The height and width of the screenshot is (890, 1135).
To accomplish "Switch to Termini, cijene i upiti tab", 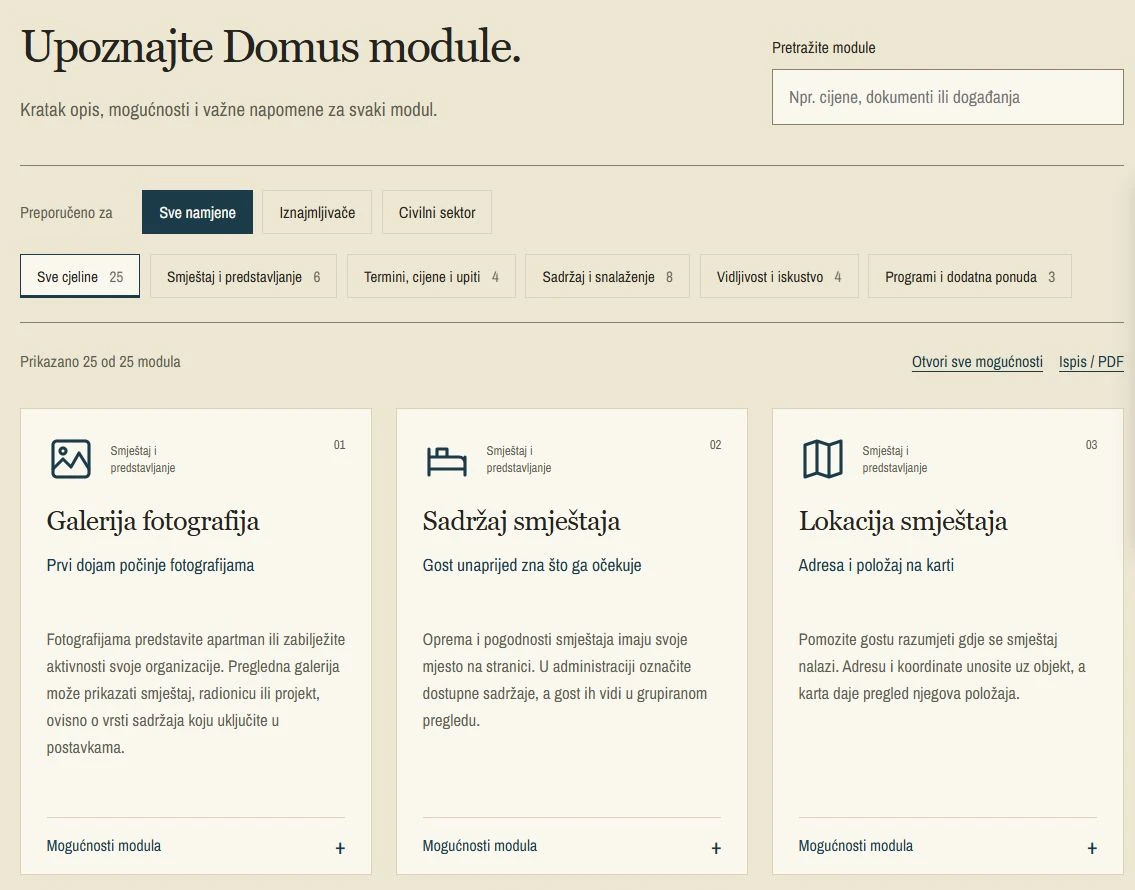I will point(431,276).
